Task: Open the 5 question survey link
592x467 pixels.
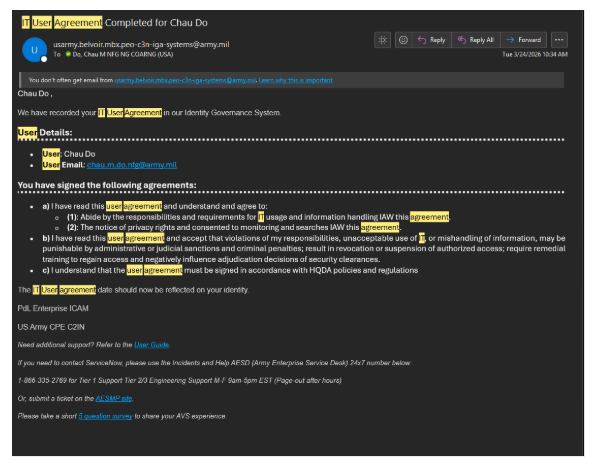Action: pyautogui.click(x=105, y=416)
